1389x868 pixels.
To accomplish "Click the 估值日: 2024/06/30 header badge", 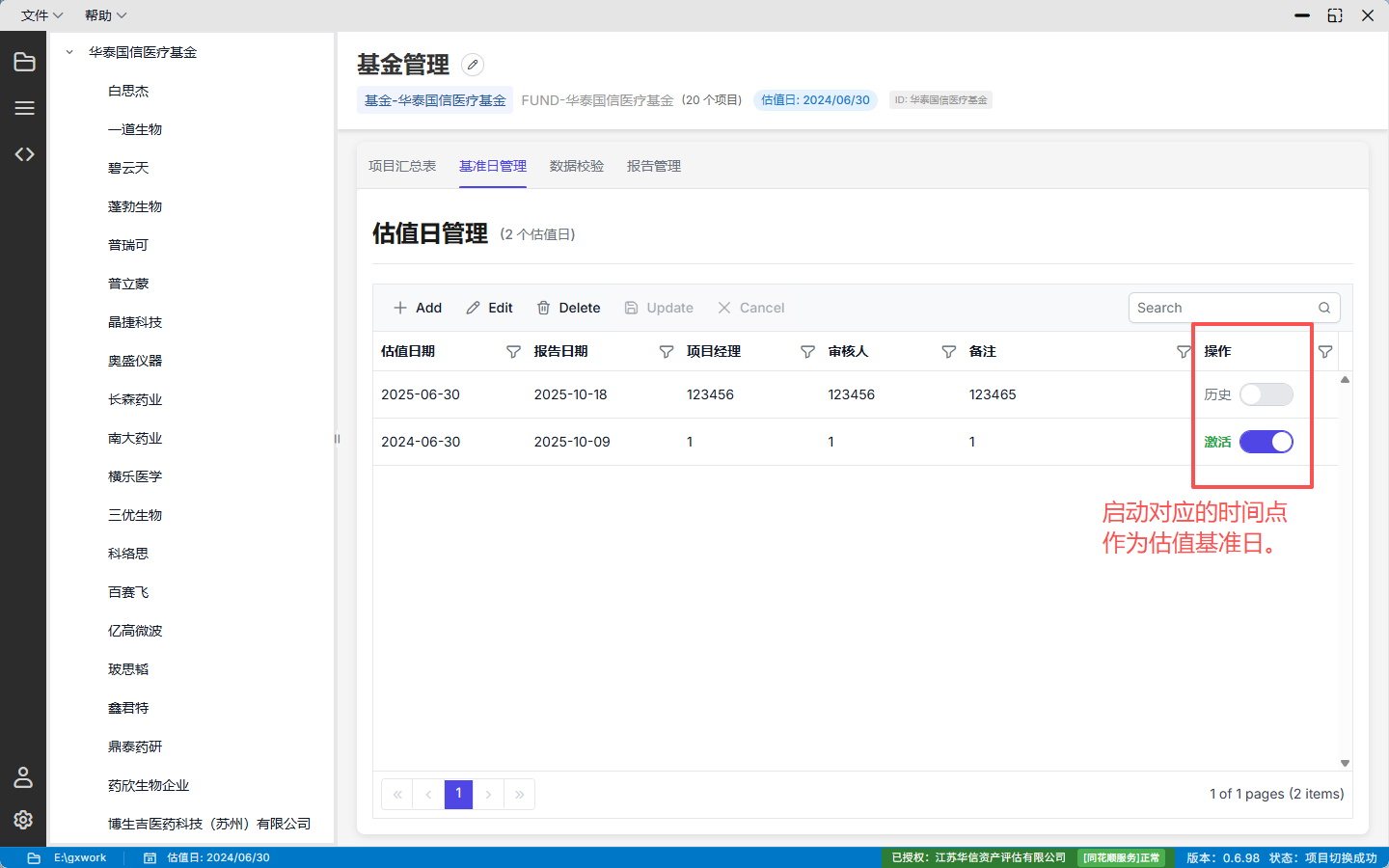I will pos(815,100).
